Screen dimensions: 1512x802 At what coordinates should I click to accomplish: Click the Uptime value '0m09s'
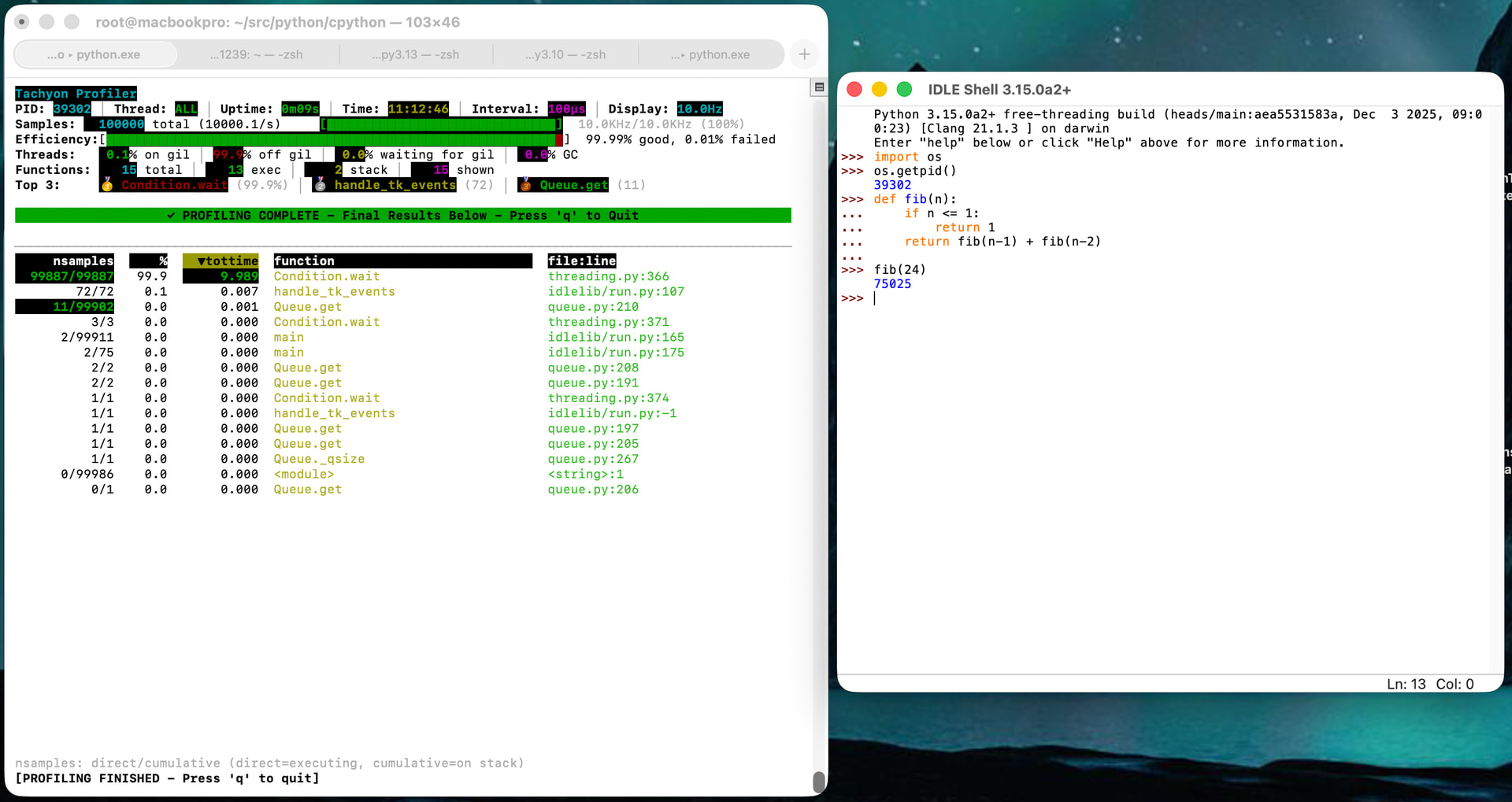pos(300,109)
